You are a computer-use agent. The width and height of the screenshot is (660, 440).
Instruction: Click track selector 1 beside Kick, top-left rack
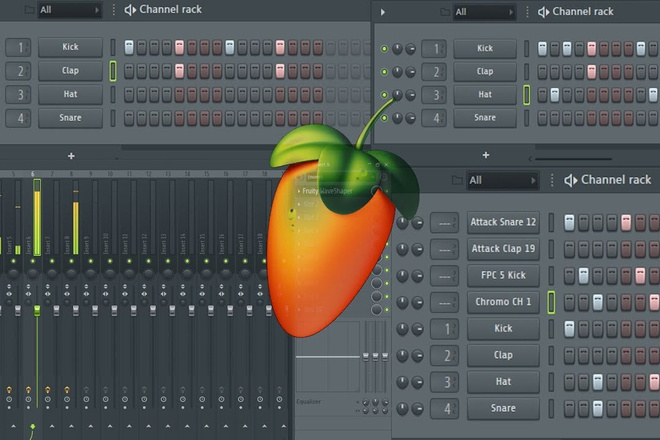[18, 47]
